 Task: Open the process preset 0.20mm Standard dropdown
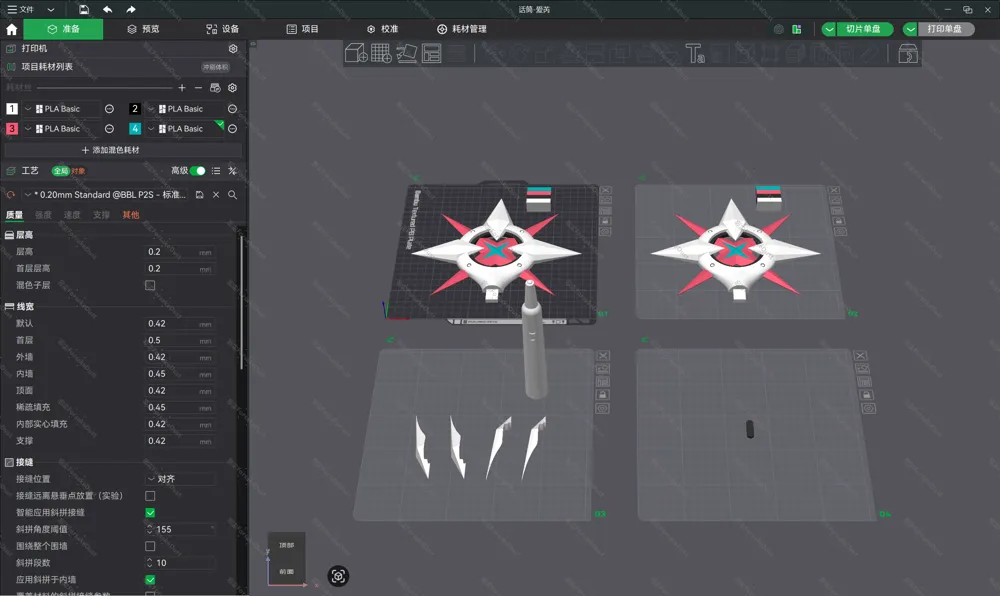coord(105,195)
